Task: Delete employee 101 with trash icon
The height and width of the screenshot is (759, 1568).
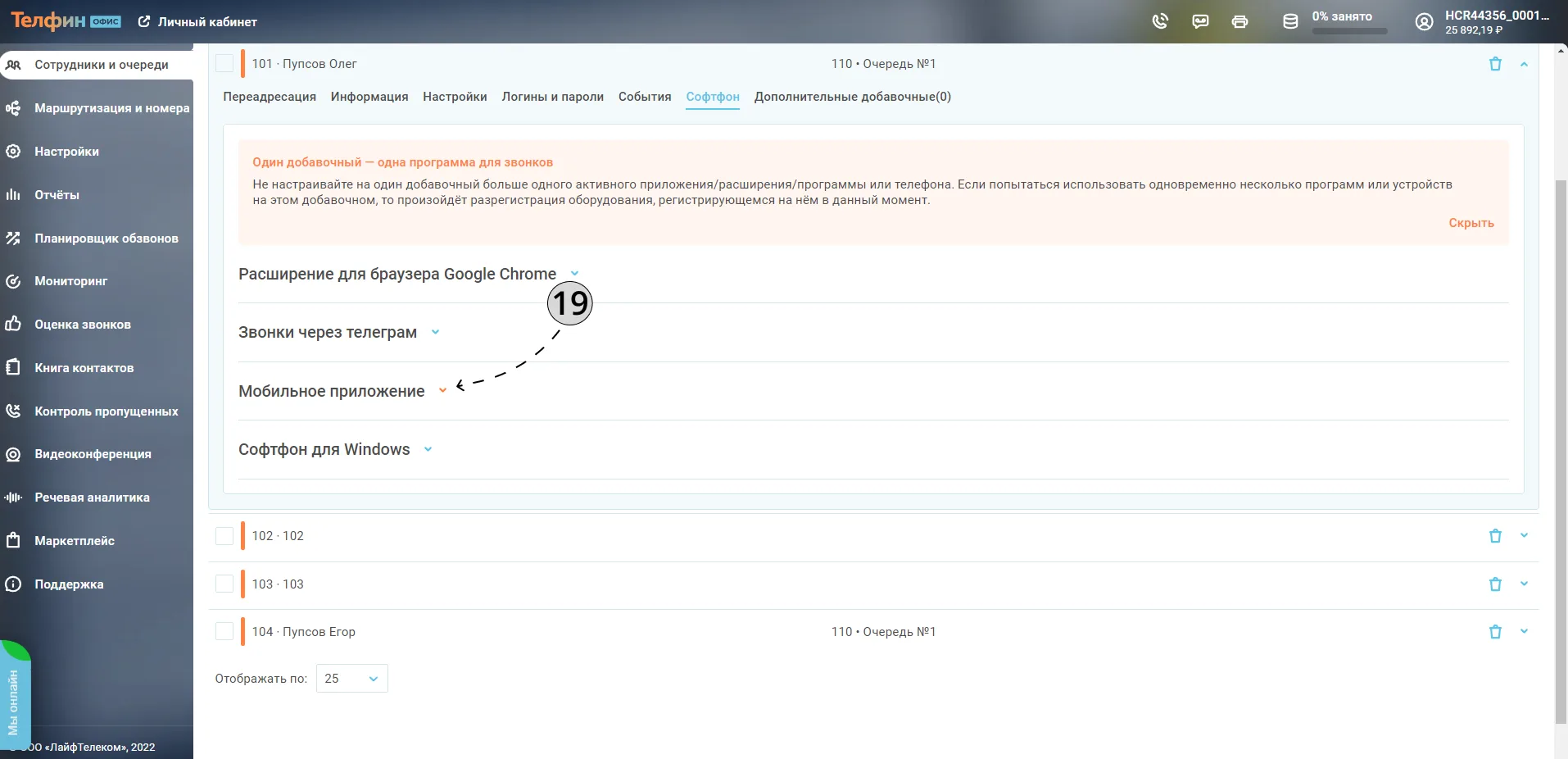Action: (x=1495, y=64)
